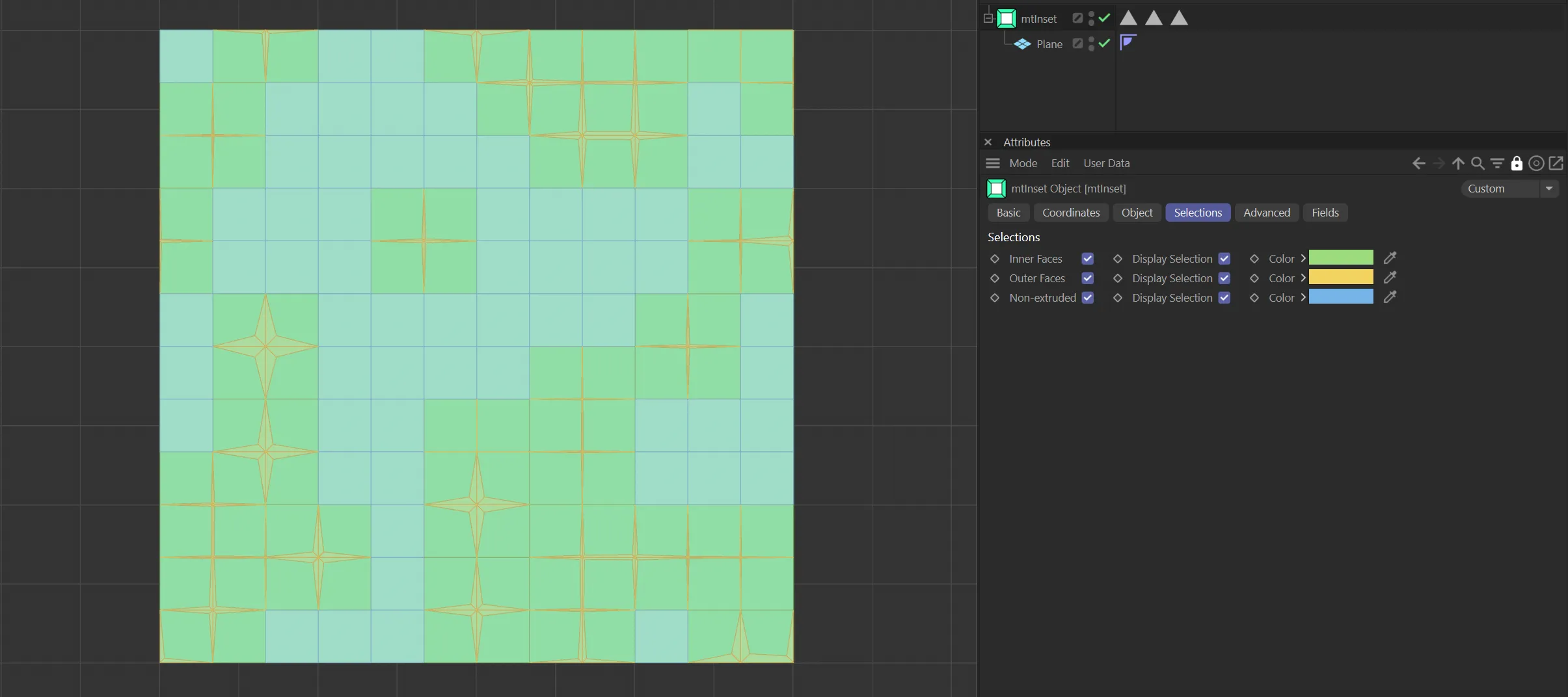The height and width of the screenshot is (697, 1568).
Task: Click the filter icon in Attributes toolbar
Action: 1497,163
